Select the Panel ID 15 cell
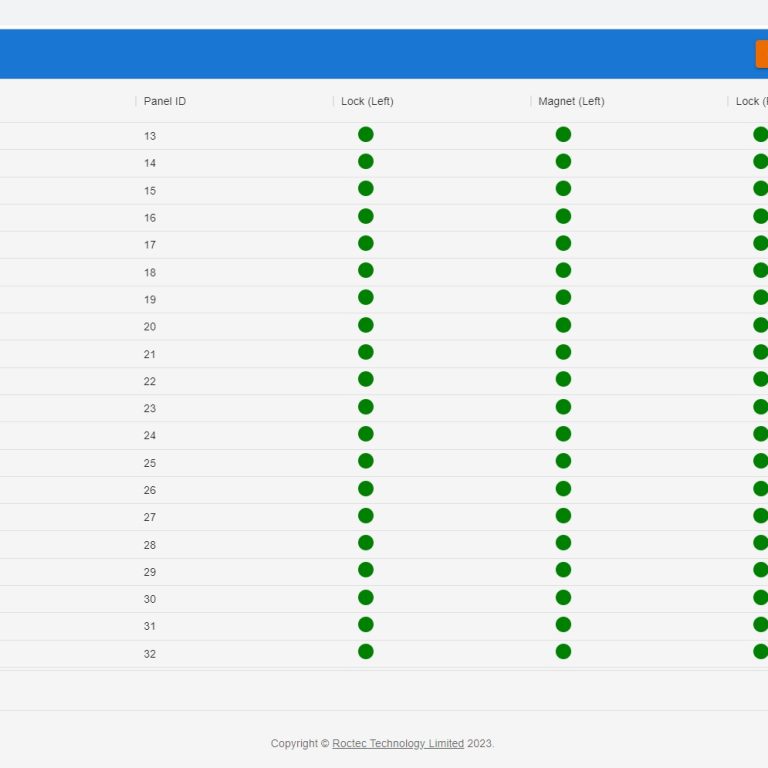Screen dimensions: 768x768 tap(150, 190)
